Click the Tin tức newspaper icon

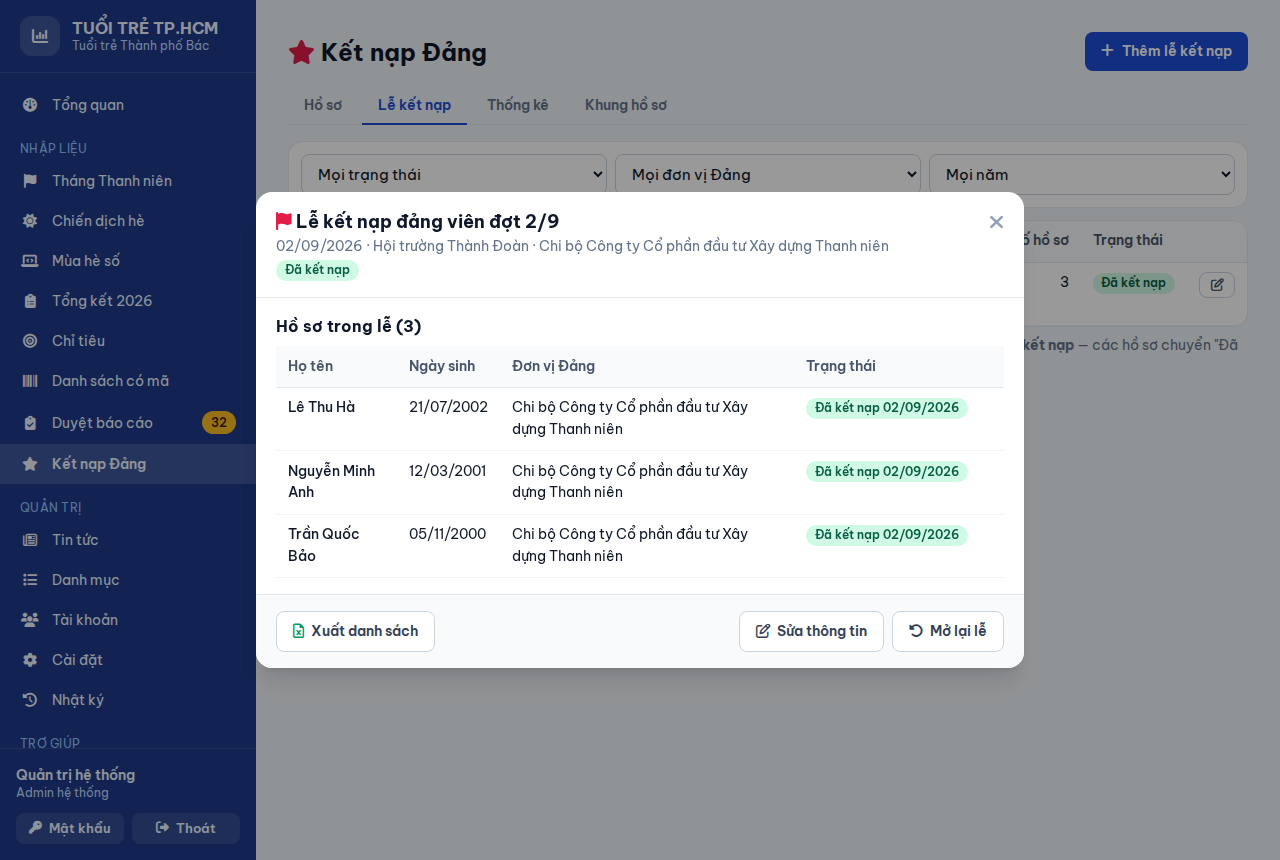[30, 540]
